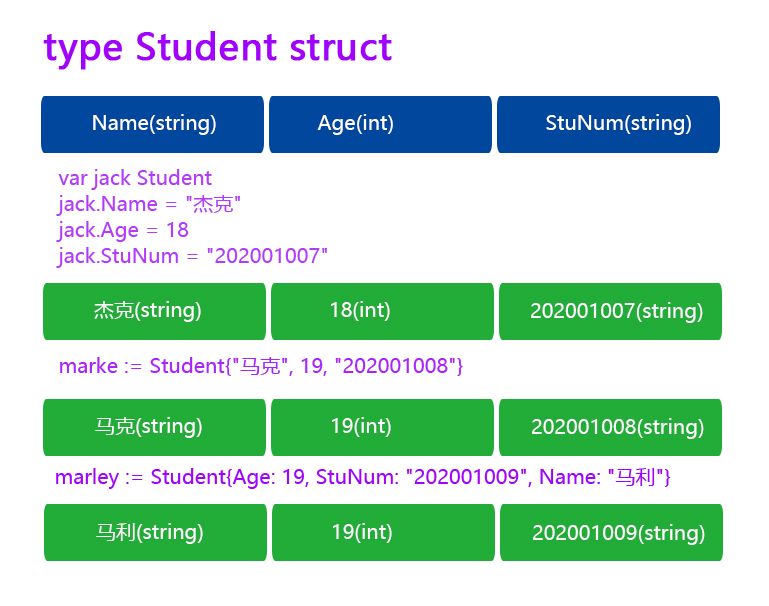Select the blue Name(string) header box

click(153, 124)
